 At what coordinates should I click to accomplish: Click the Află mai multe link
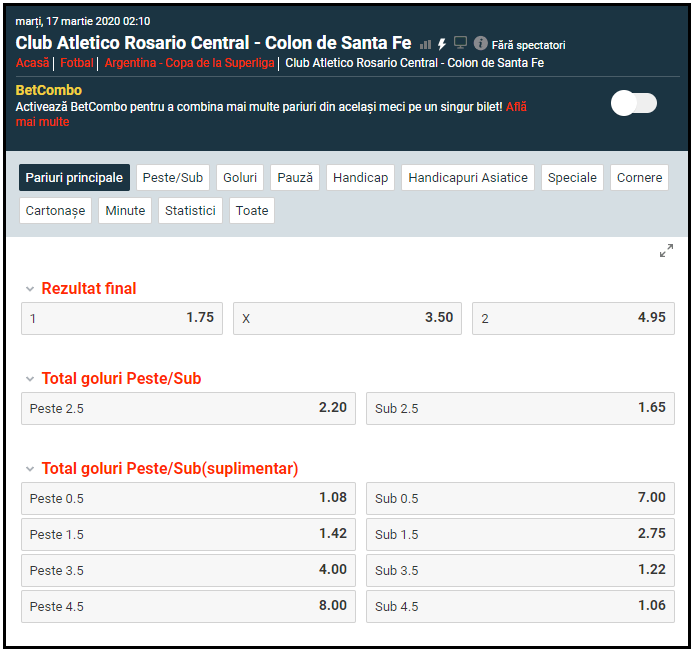[x=515, y=107]
